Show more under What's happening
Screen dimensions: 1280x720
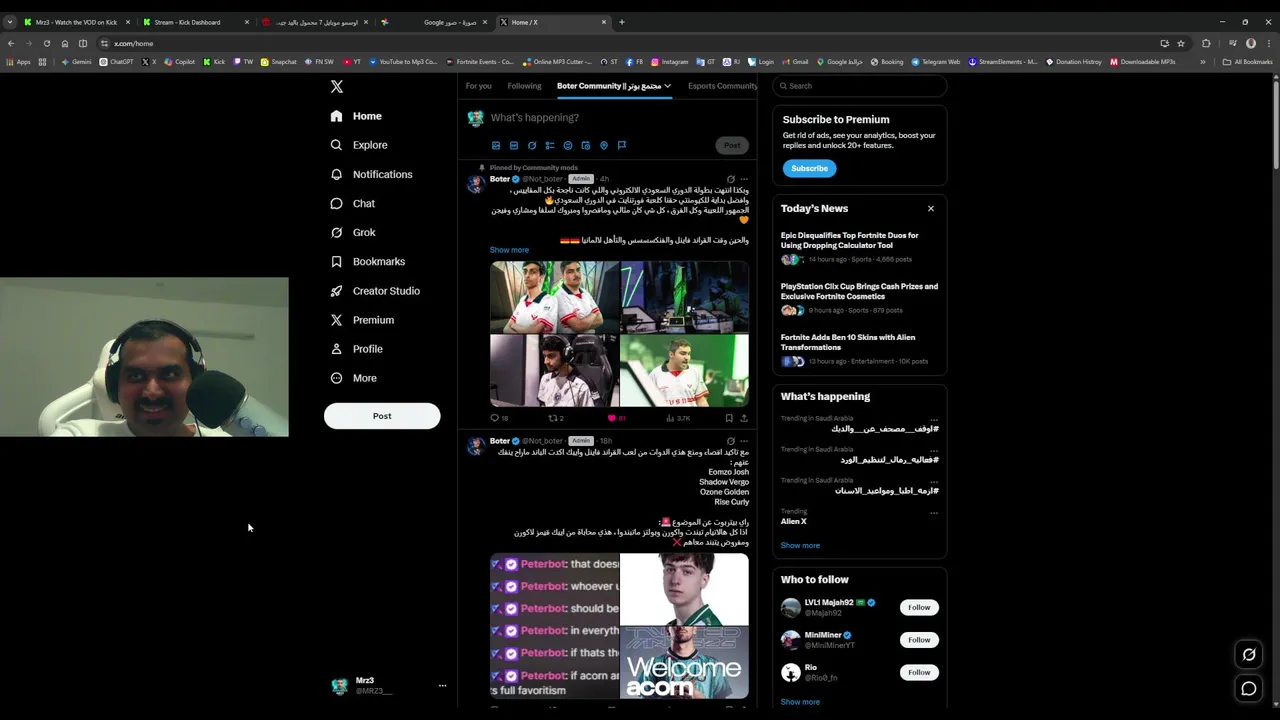800,546
